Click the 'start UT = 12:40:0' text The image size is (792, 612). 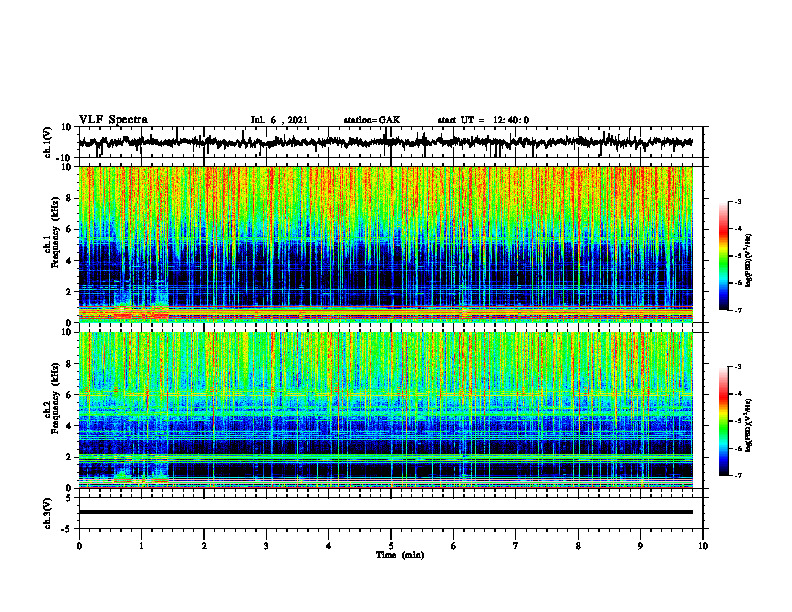pos(483,120)
